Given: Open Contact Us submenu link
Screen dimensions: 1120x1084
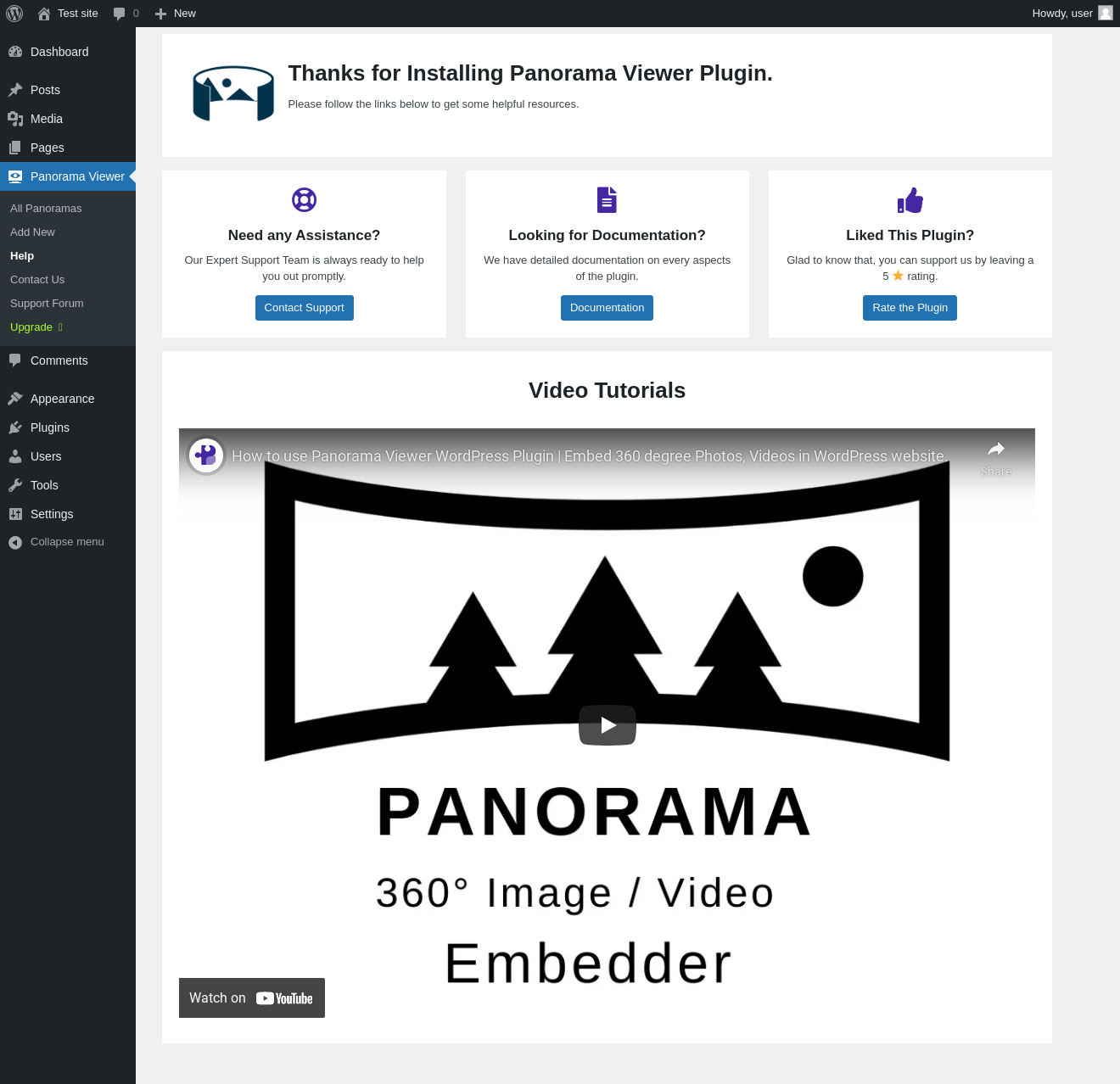Looking at the screenshot, I should point(37,280).
